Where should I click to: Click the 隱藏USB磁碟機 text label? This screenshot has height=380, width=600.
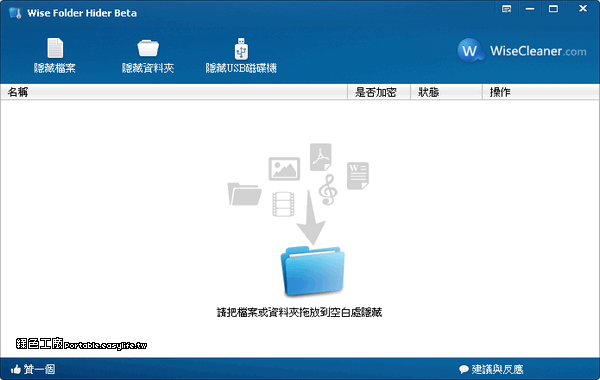[x=241, y=68]
